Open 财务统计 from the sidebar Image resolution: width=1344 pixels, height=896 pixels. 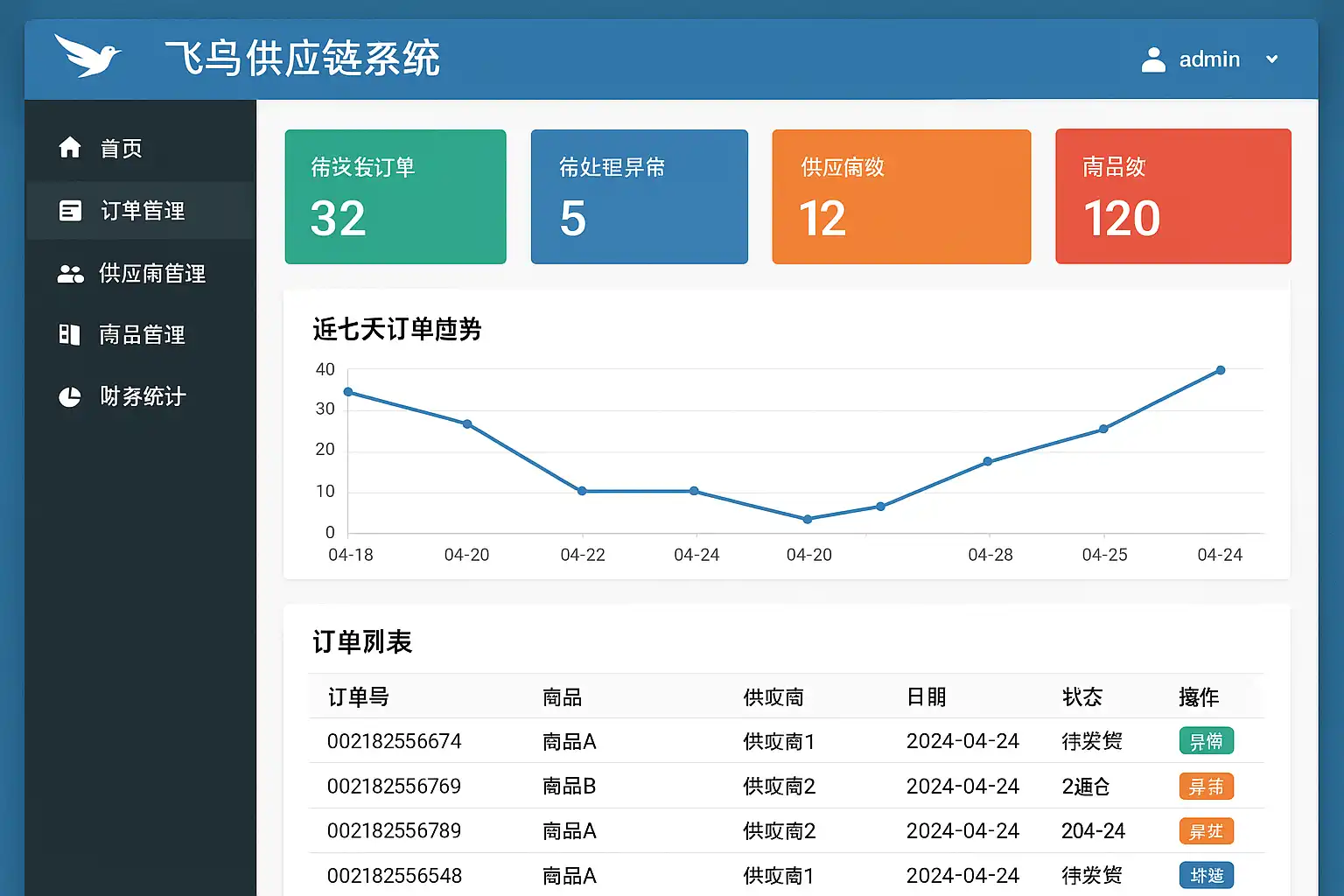[x=143, y=397]
